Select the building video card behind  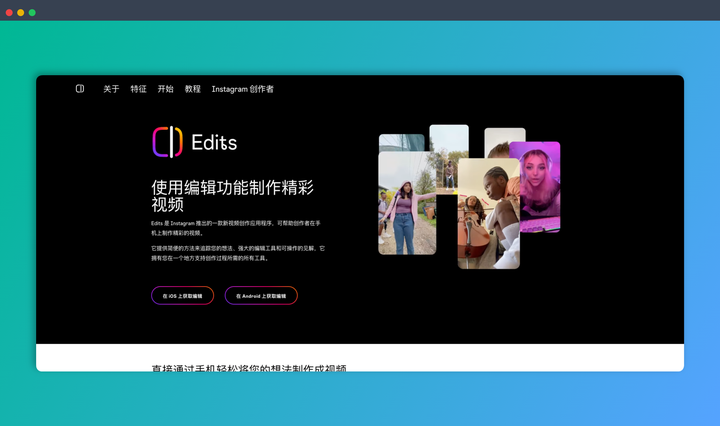[401, 143]
